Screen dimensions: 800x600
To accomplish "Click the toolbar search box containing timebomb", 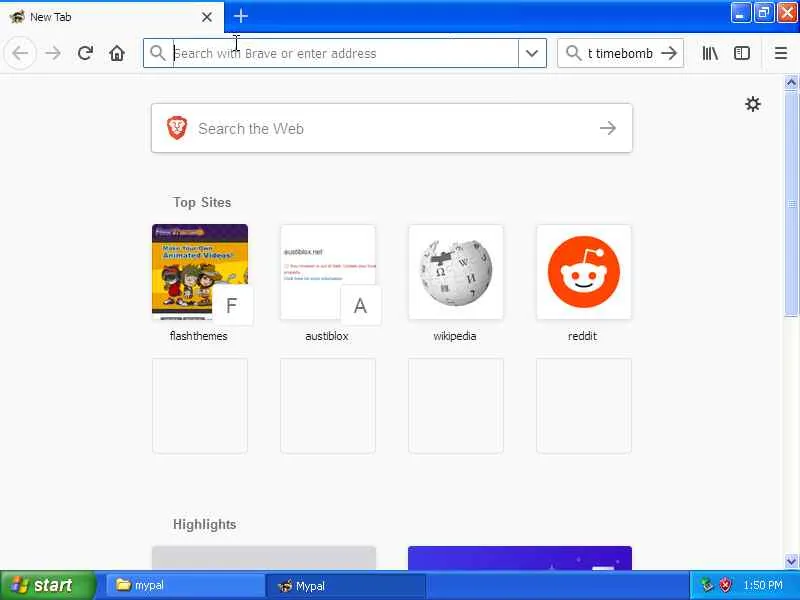I will 620,53.
